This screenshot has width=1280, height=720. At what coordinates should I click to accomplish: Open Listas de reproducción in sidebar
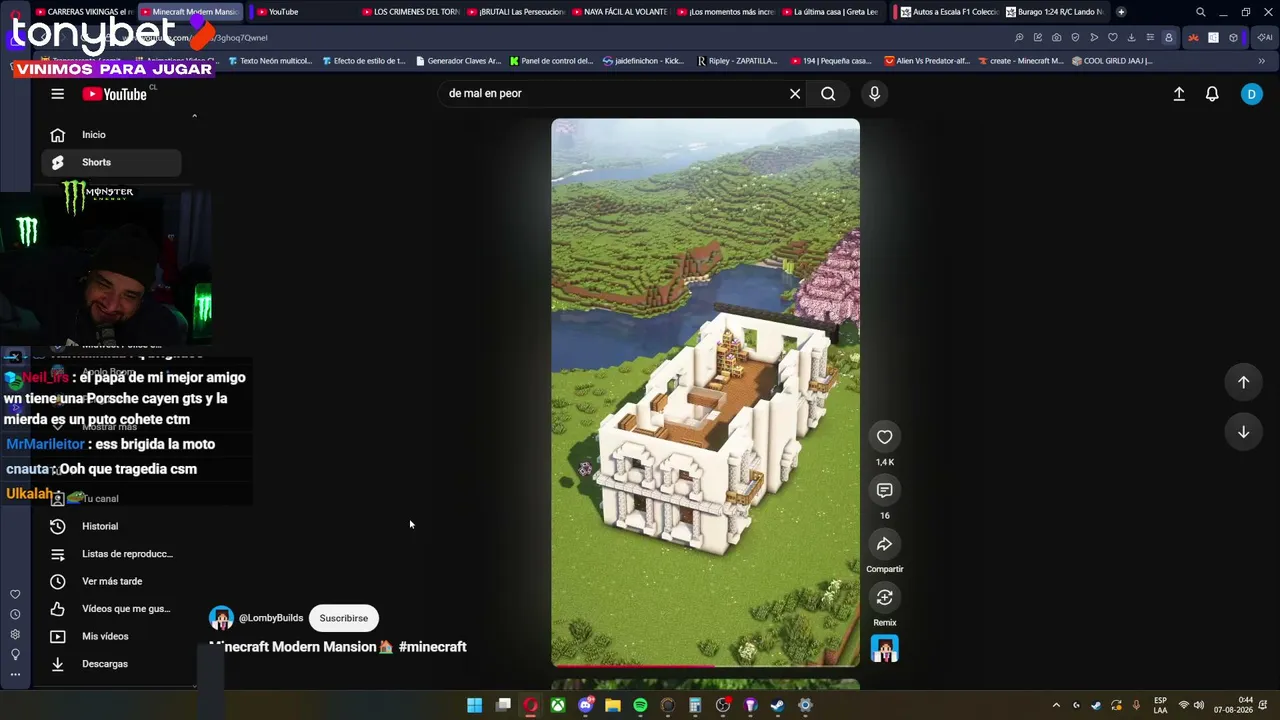point(111,554)
